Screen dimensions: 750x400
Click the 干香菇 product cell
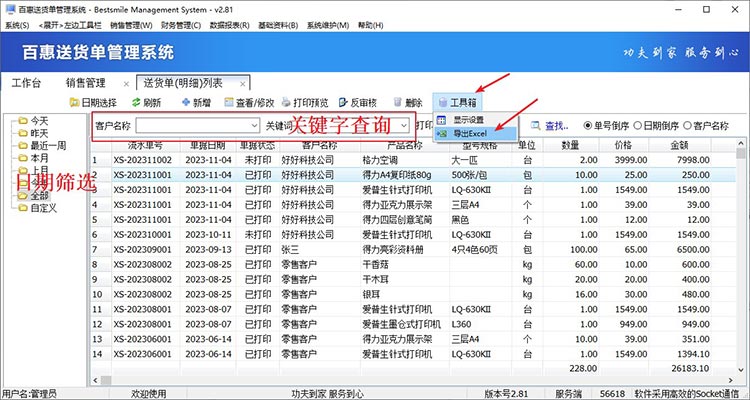click(x=375, y=265)
